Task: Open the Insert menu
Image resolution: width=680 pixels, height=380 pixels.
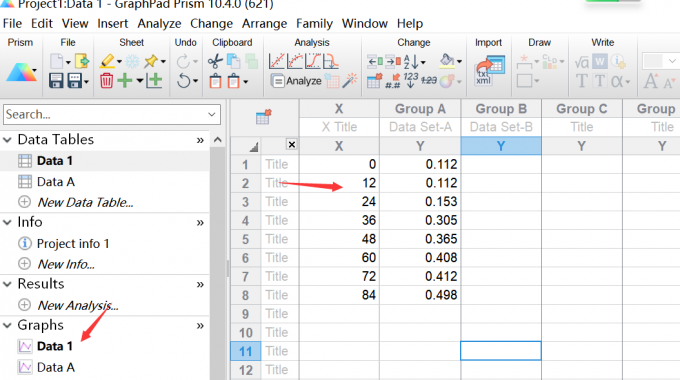Action: click(x=113, y=23)
